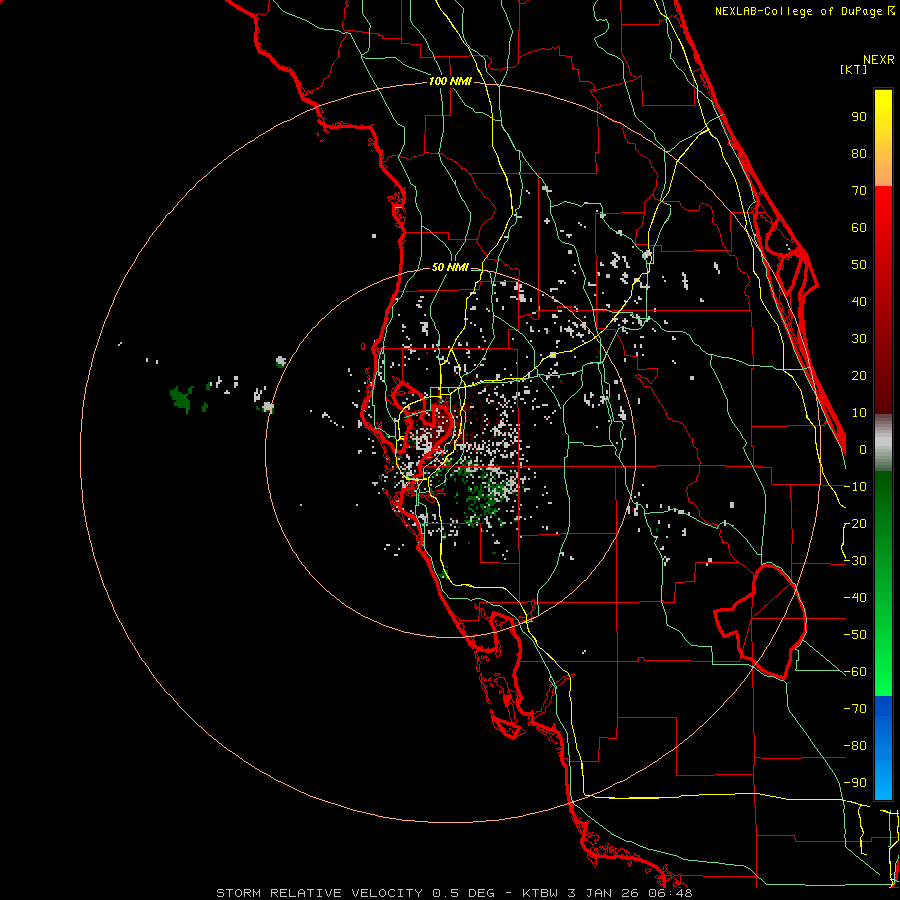Select the 50 NMI range ring label
Viewport: 900px width, 900px height.
[x=450, y=267]
